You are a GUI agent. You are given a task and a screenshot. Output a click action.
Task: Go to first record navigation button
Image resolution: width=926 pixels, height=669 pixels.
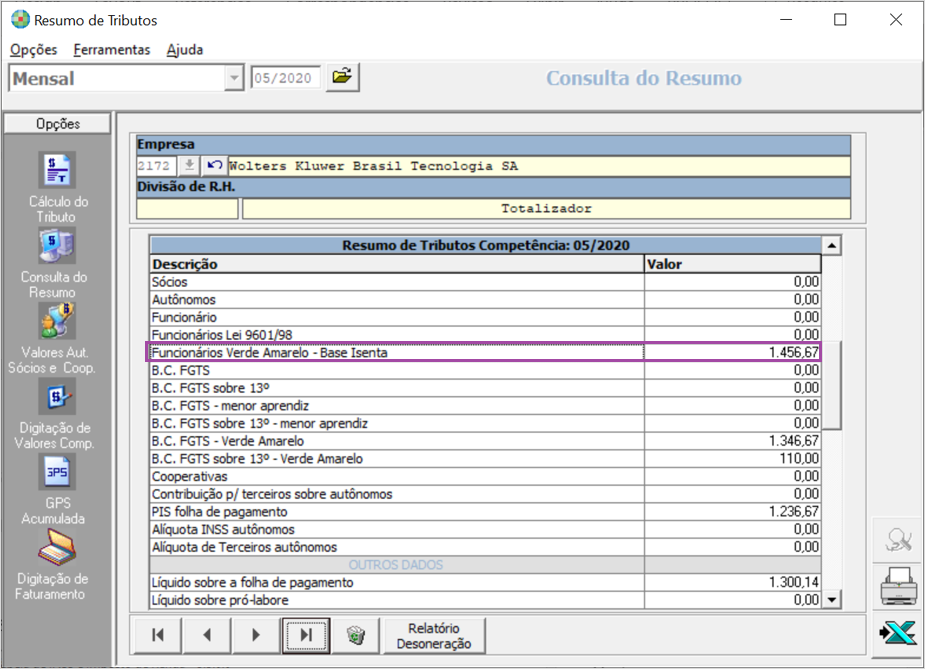pyautogui.click(x=158, y=635)
